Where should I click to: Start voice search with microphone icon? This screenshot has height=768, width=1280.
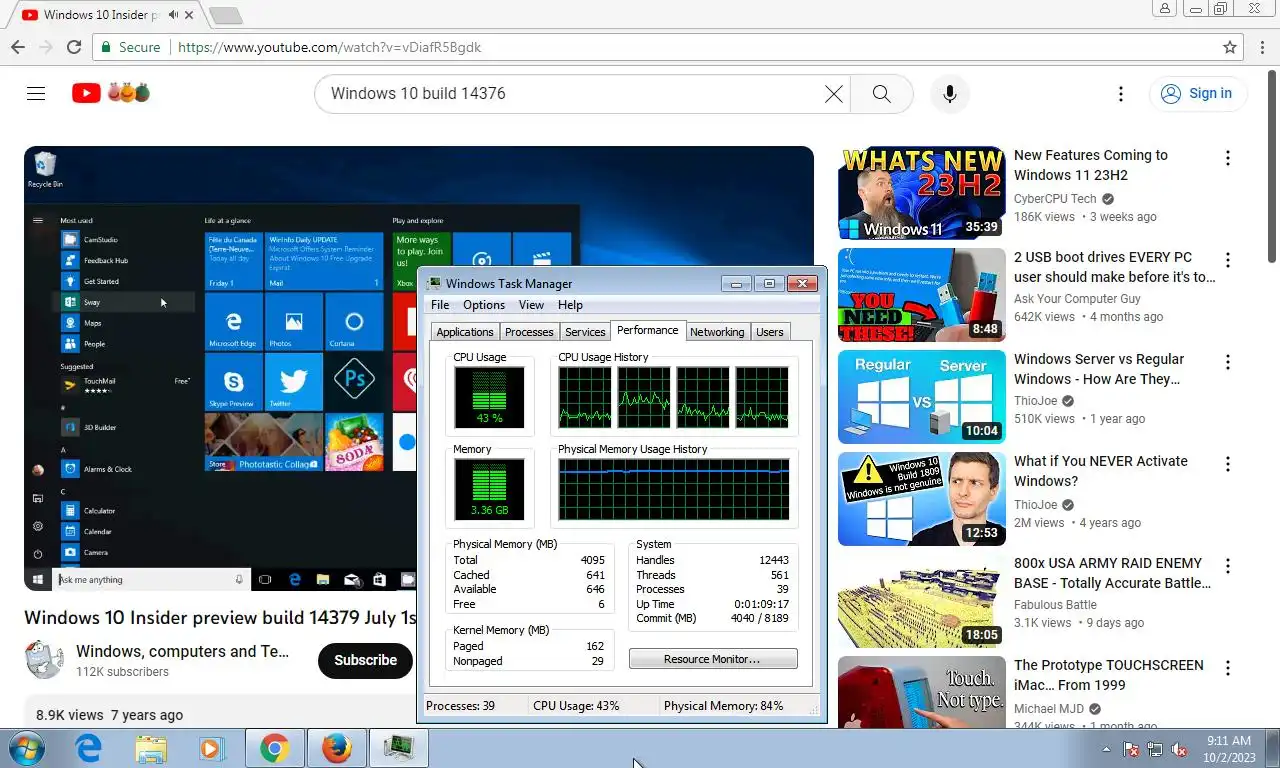pos(949,93)
